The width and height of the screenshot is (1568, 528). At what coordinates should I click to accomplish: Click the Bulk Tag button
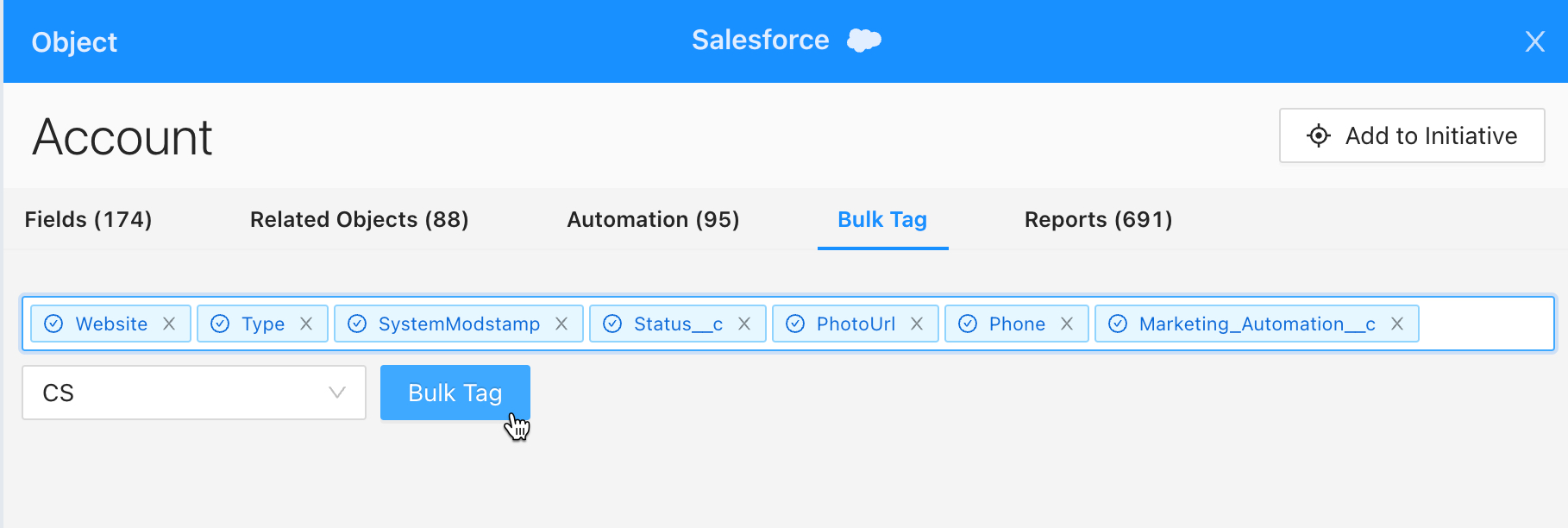tap(455, 393)
